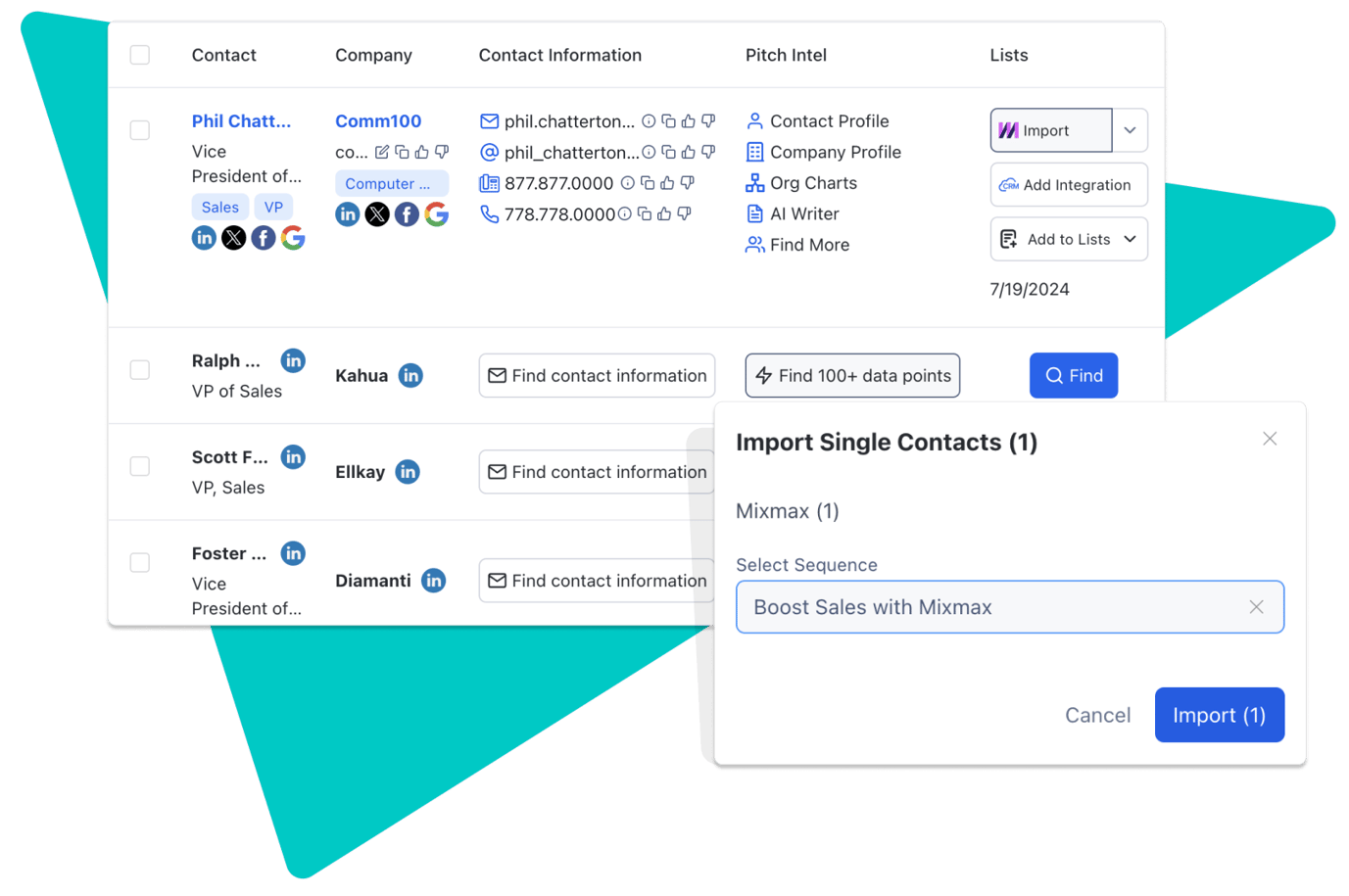Image resolution: width=1349 pixels, height=896 pixels.
Task: Thumbs up the Comm100 domain
Action: (x=422, y=152)
